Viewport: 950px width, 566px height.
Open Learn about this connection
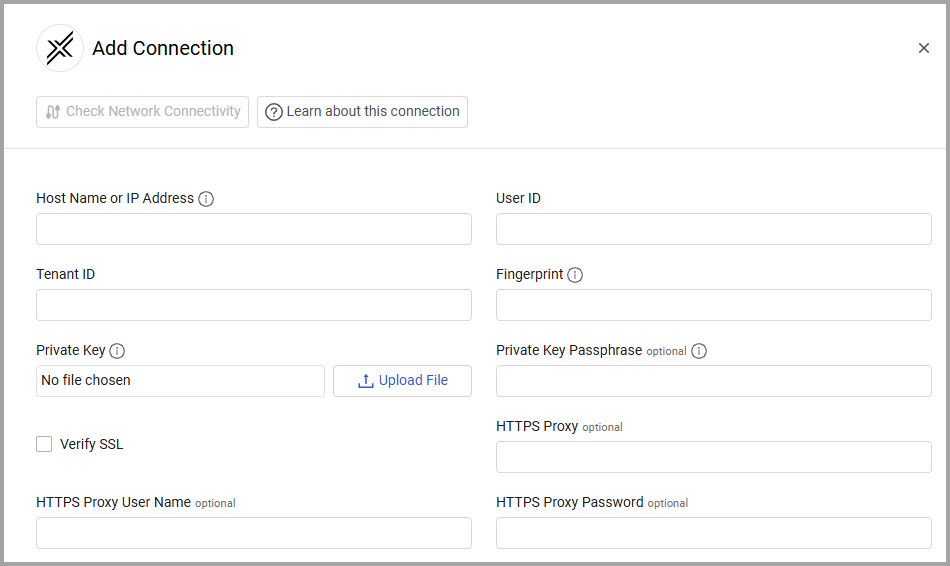click(x=362, y=112)
